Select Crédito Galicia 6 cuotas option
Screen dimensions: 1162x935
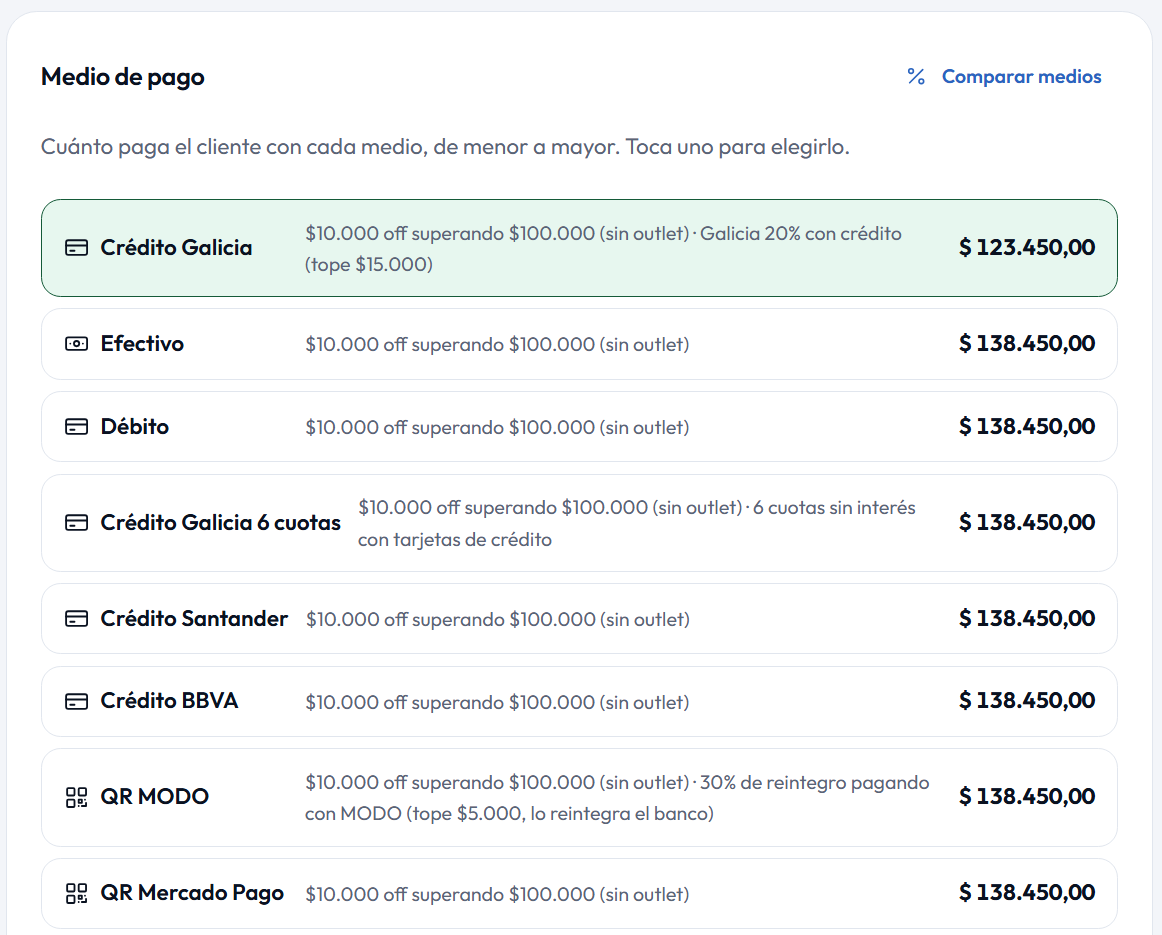[x=579, y=523]
